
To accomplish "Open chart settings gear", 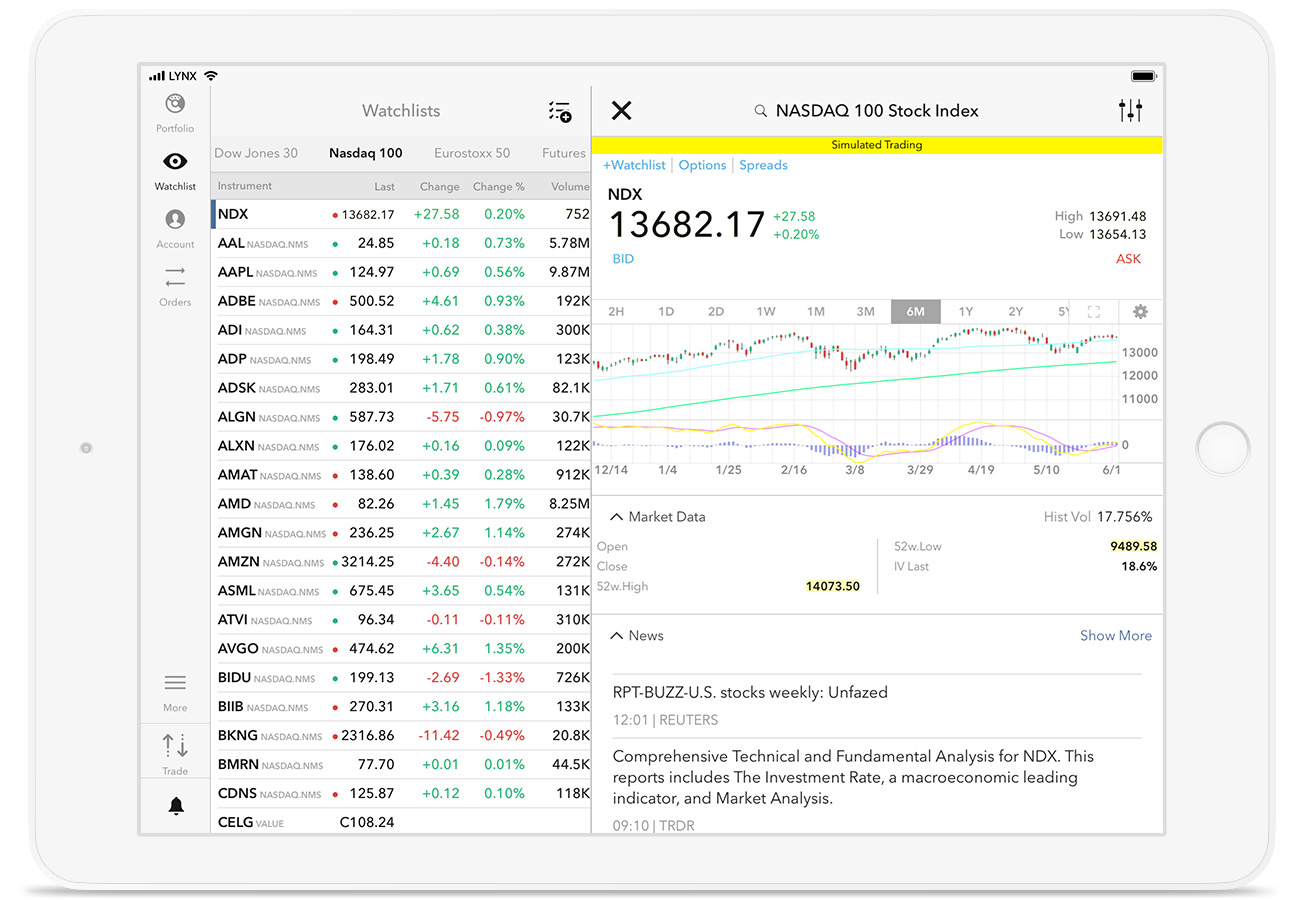I will [1140, 311].
